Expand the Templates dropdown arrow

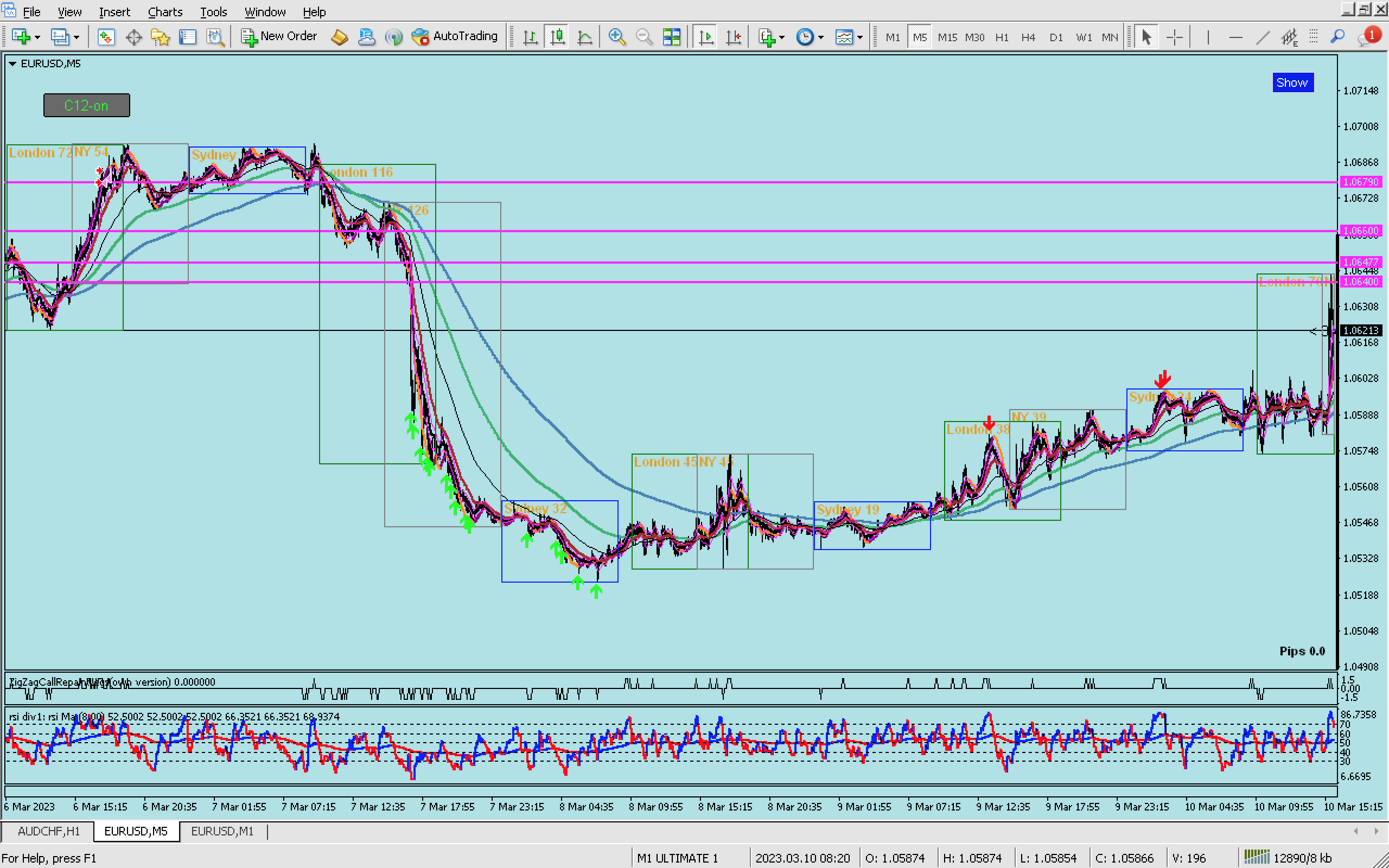point(859,37)
